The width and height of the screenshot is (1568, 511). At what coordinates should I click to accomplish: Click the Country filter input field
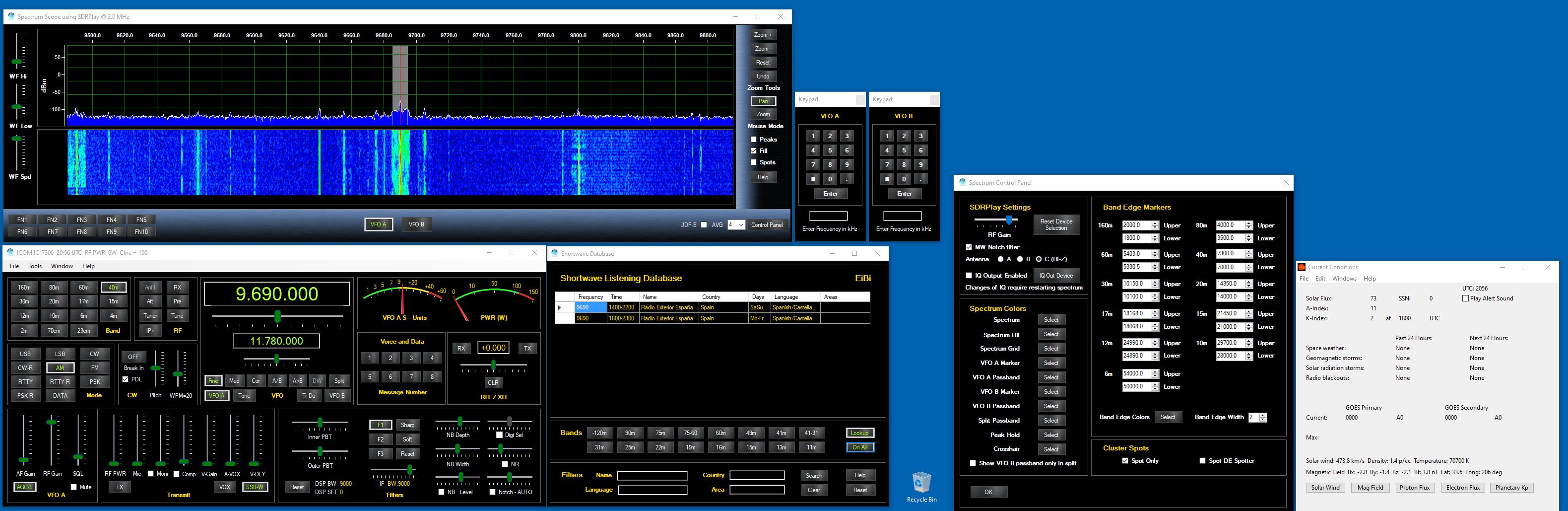pos(757,475)
